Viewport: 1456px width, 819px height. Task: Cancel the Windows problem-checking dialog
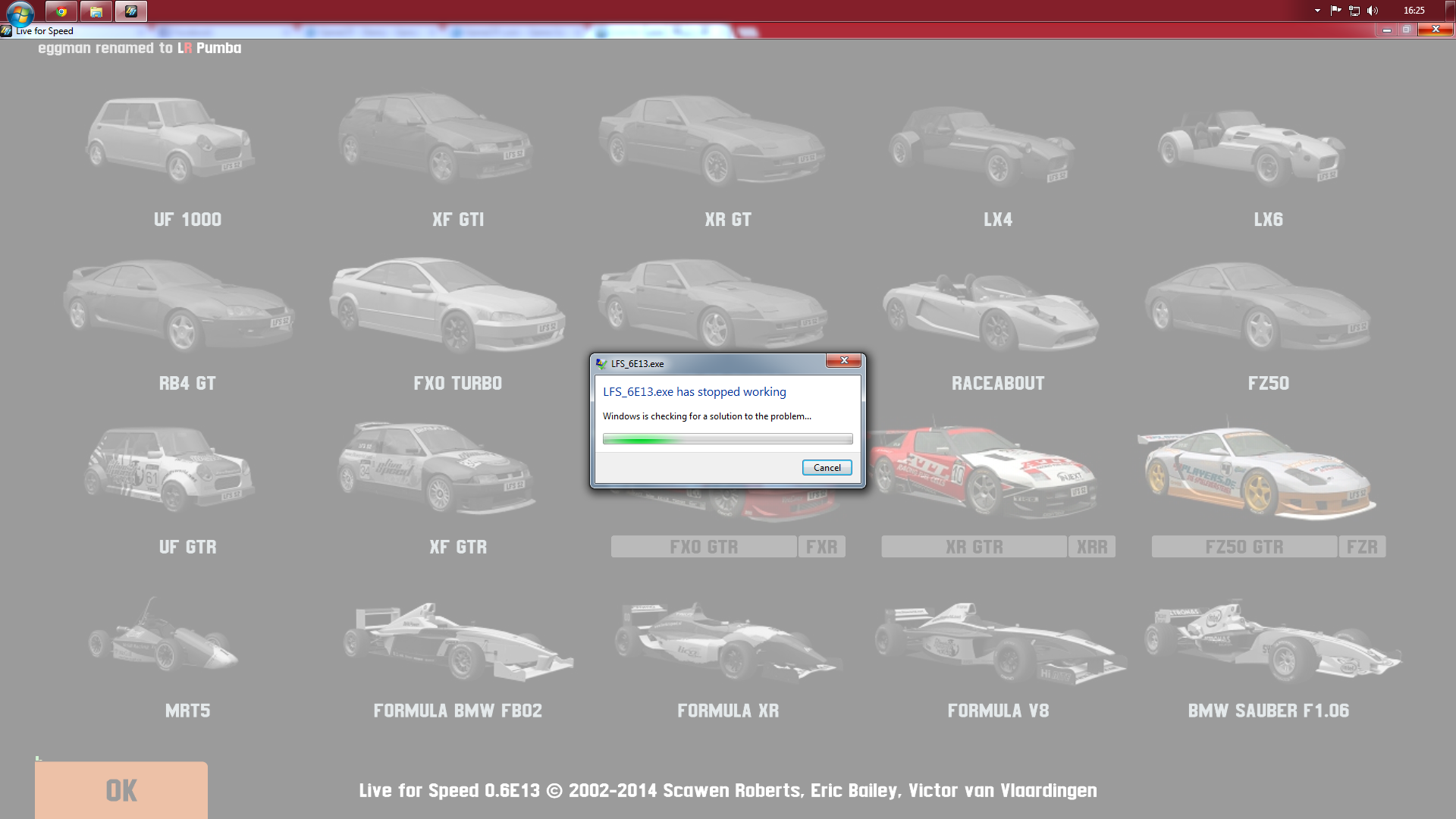[827, 468]
